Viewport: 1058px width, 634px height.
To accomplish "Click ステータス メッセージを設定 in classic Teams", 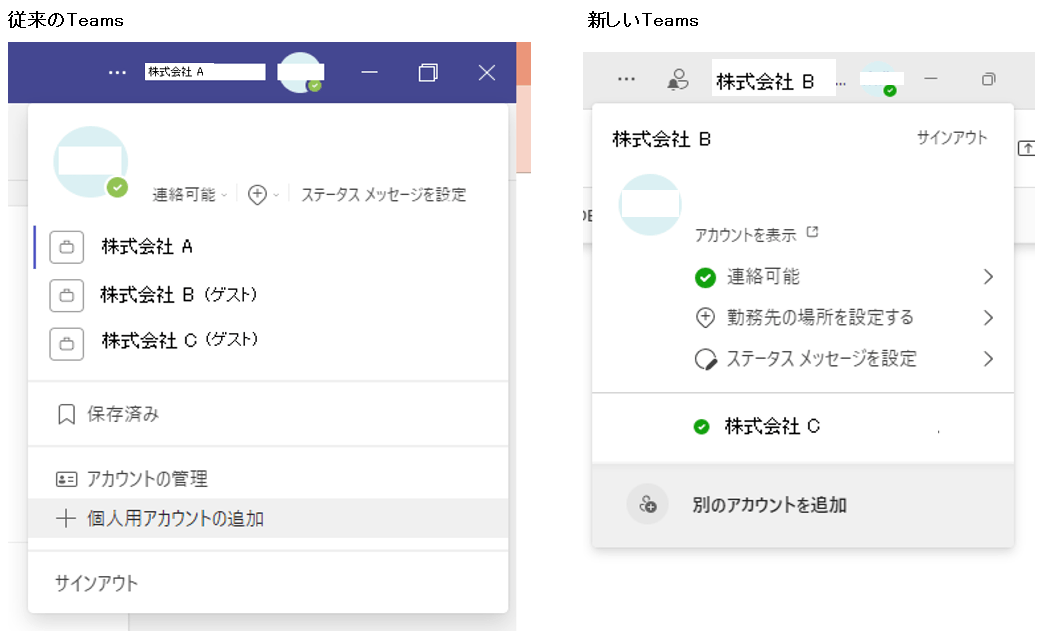I will [383, 195].
